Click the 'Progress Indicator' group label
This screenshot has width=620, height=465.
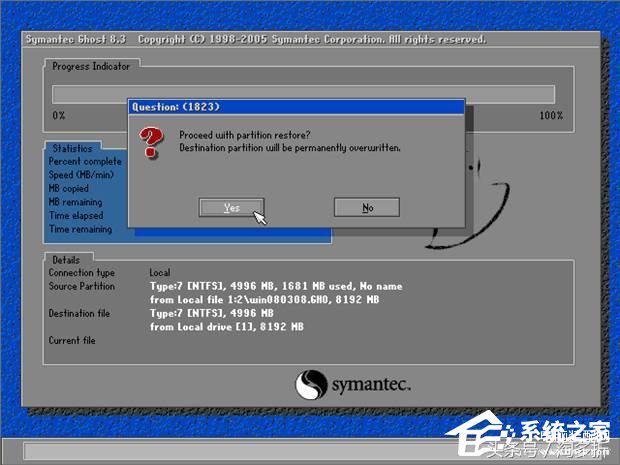point(91,66)
